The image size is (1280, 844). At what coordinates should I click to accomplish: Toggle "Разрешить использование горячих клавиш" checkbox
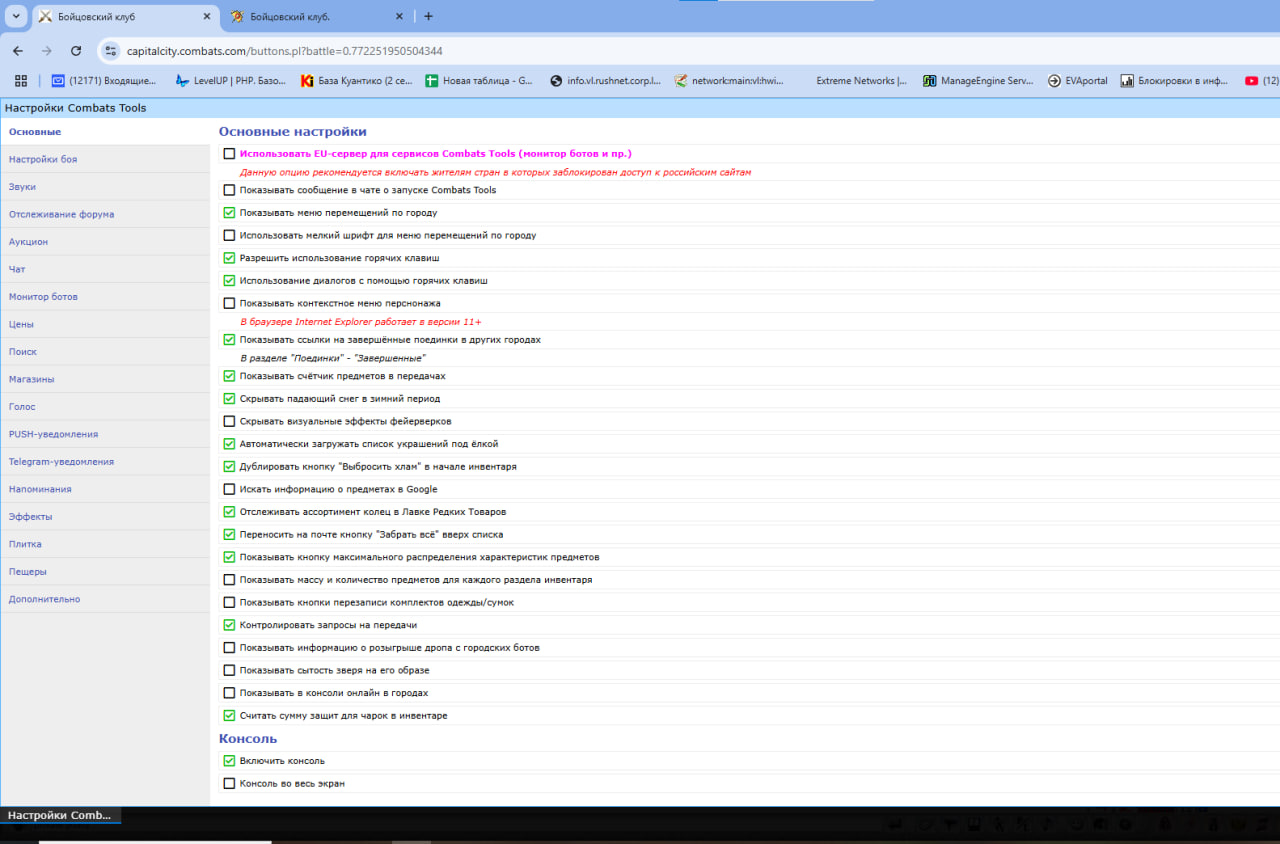pyautogui.click(x=230, y=258)
